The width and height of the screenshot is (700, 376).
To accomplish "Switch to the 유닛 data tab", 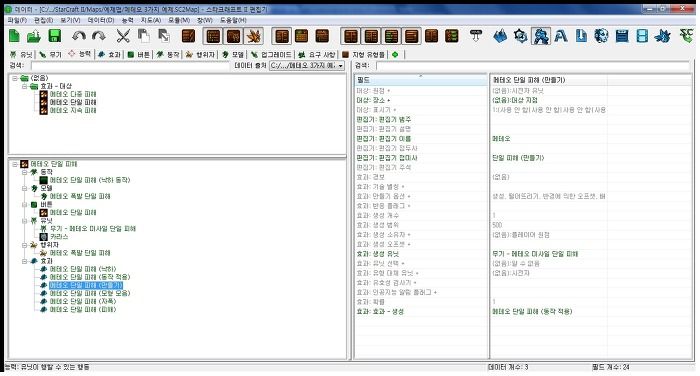I will click(x=21, y=54).
